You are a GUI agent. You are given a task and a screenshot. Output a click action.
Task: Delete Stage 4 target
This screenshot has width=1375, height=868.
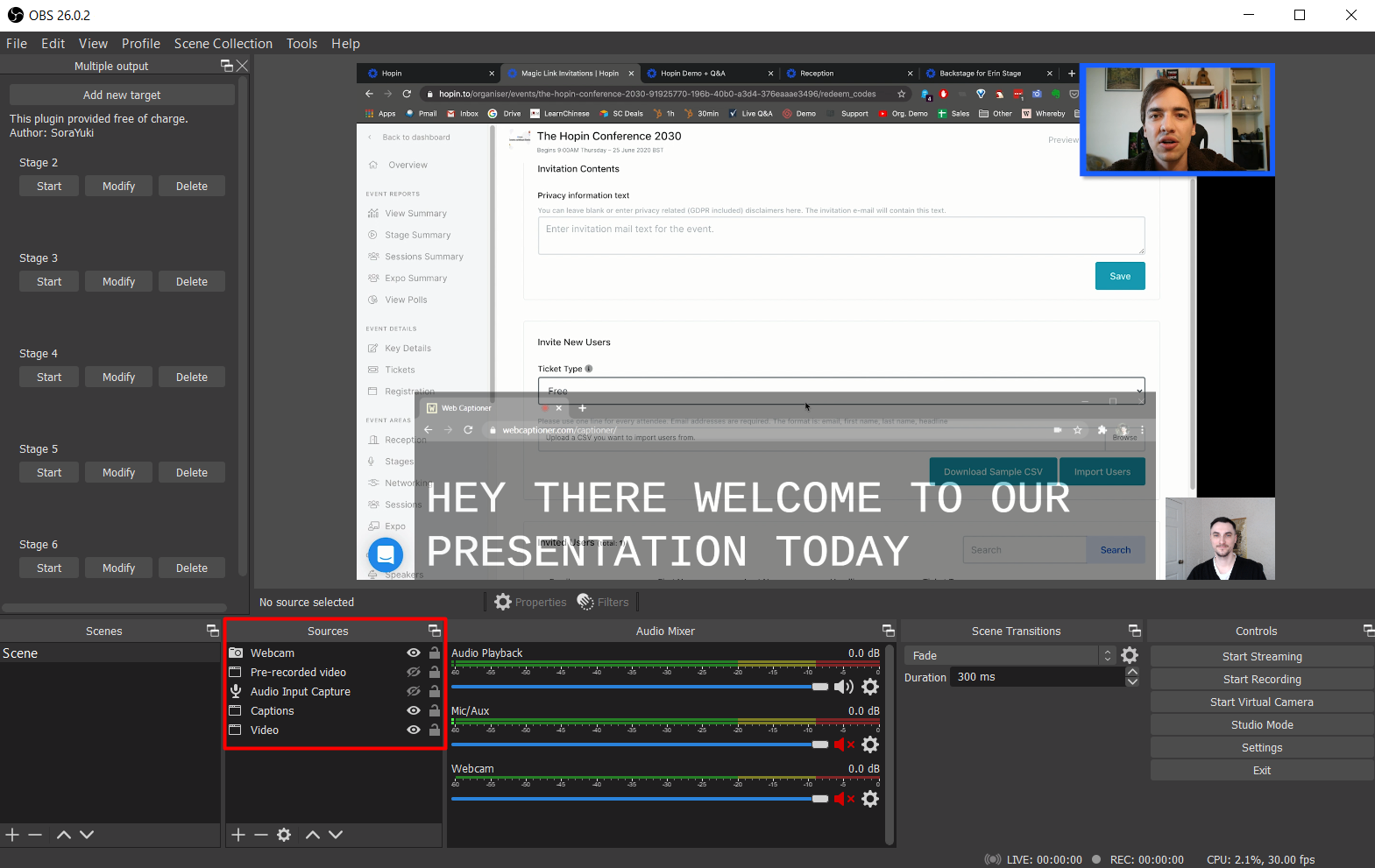tap(192, 377)
